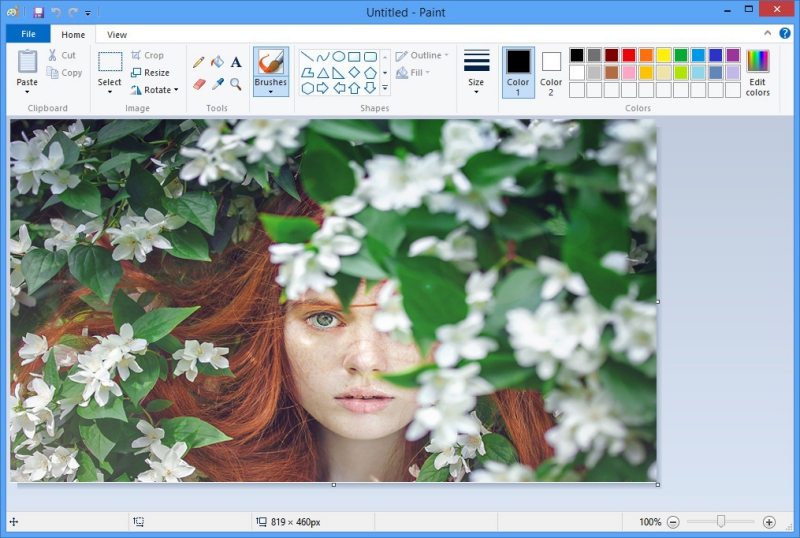Expand the Shapes gallery more arrow
Viewport: 800px width, 538px height.
pos(385,88)
